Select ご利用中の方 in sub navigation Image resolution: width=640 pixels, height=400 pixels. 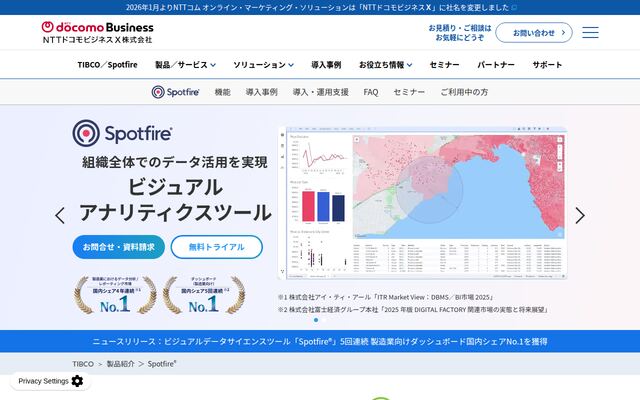(464, 92)
